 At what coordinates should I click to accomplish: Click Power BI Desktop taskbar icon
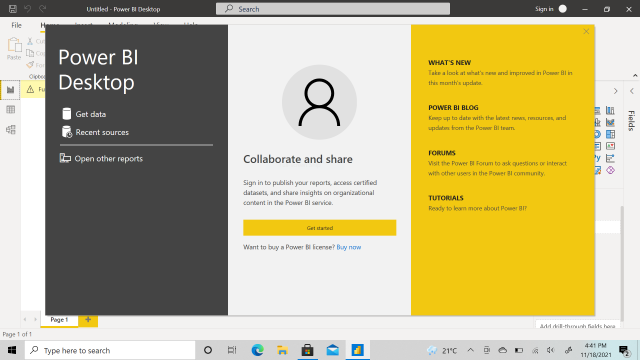pyautogui.click(x=358, y=350)
